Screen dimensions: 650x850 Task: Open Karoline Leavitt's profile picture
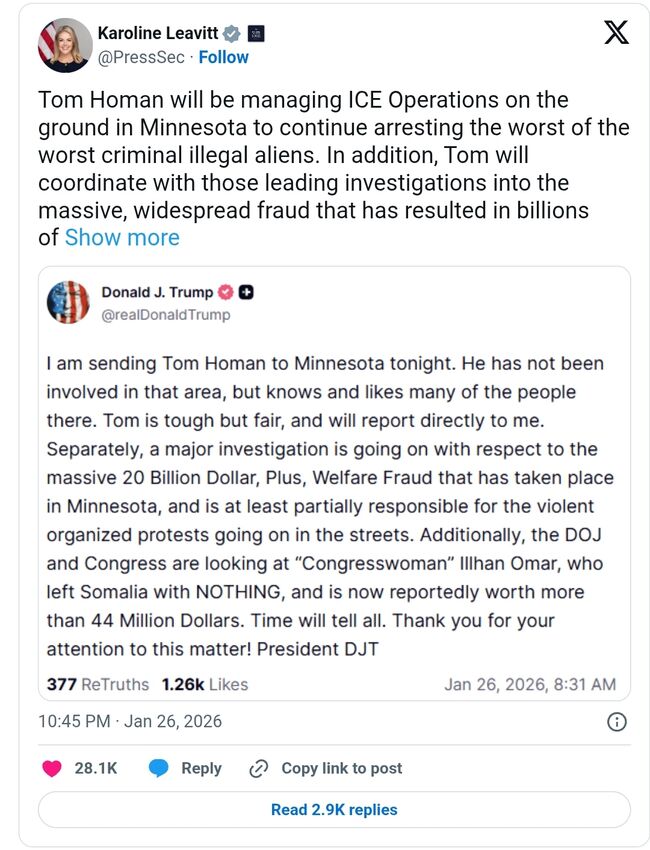65,45
